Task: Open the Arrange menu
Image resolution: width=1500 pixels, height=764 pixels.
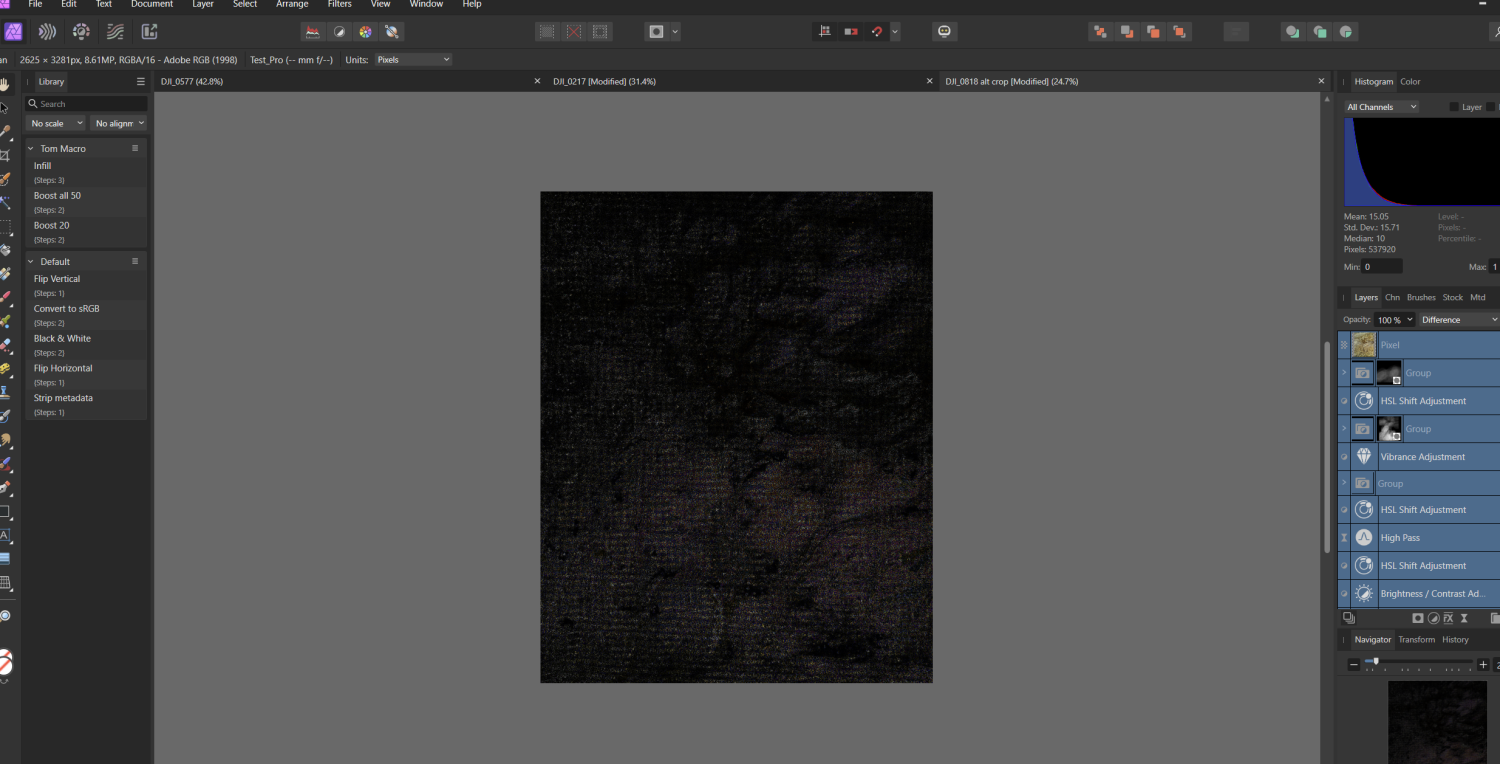Action: (292, 4)
